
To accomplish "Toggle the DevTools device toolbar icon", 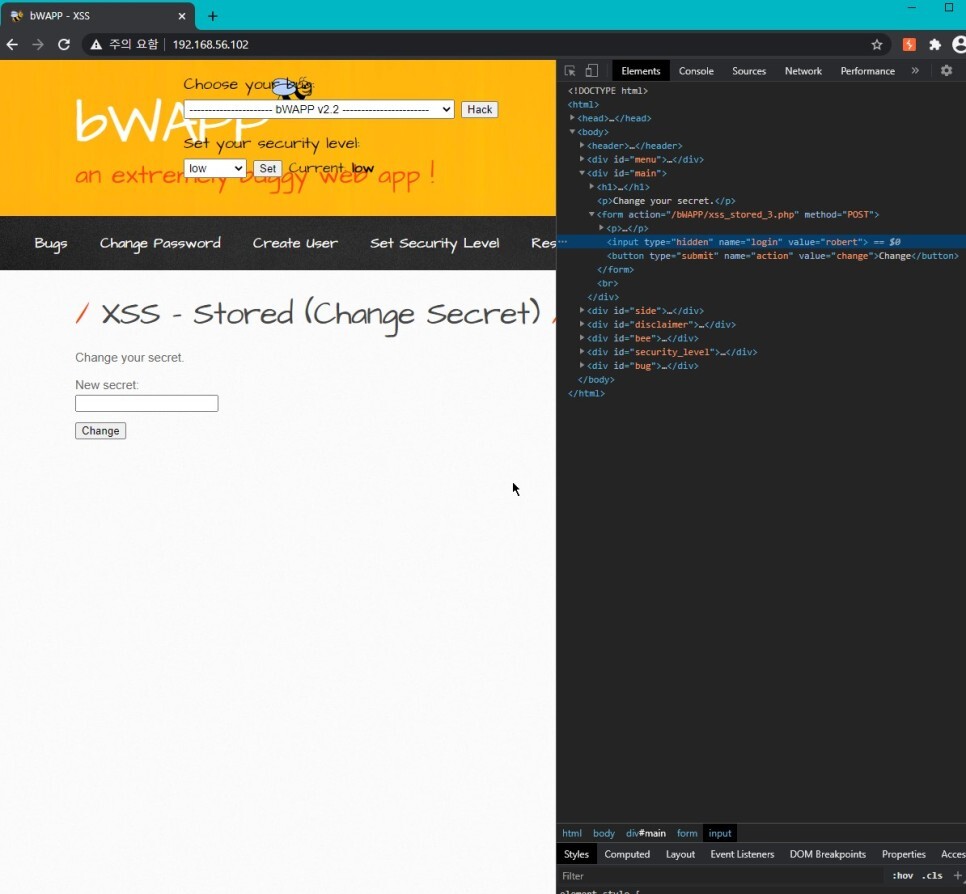I will coord(591,71).
